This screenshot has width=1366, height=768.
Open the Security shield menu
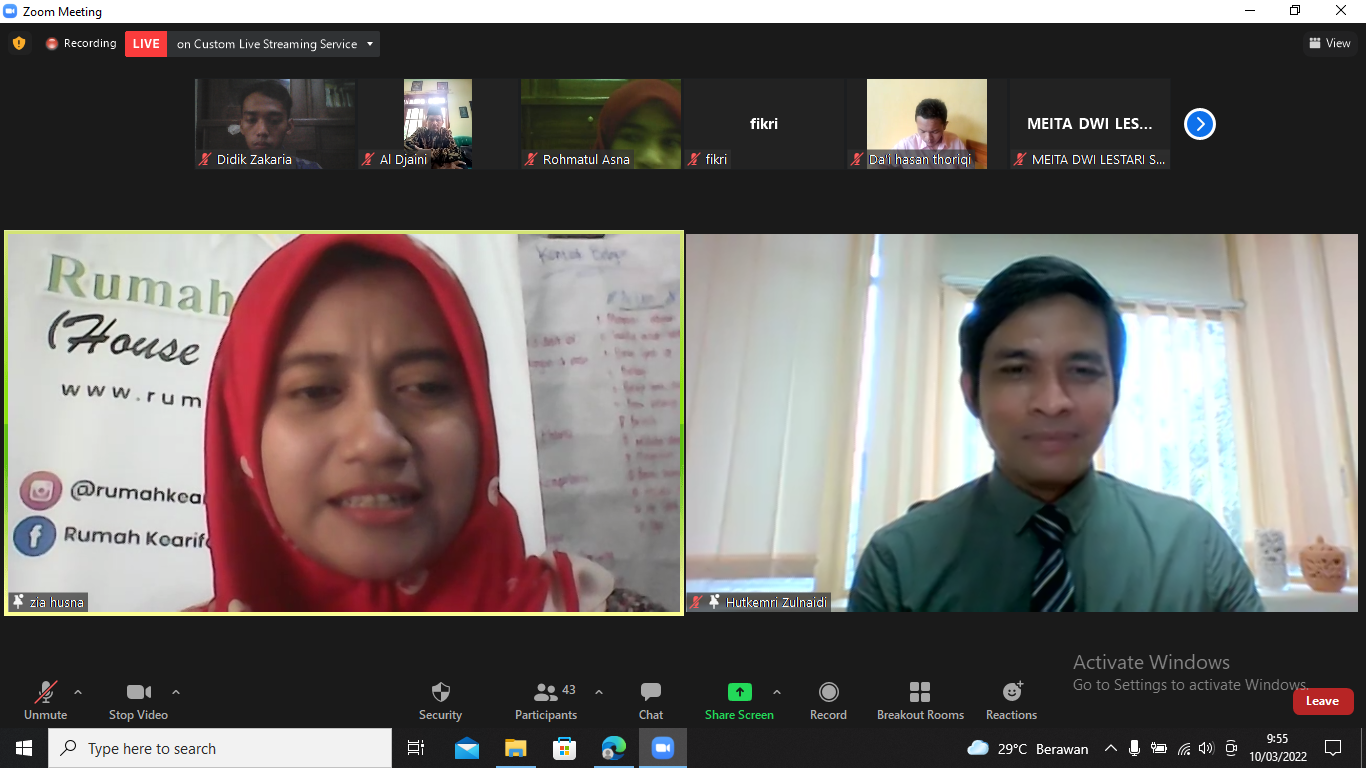pyautogui.click(x=440, y=700)
